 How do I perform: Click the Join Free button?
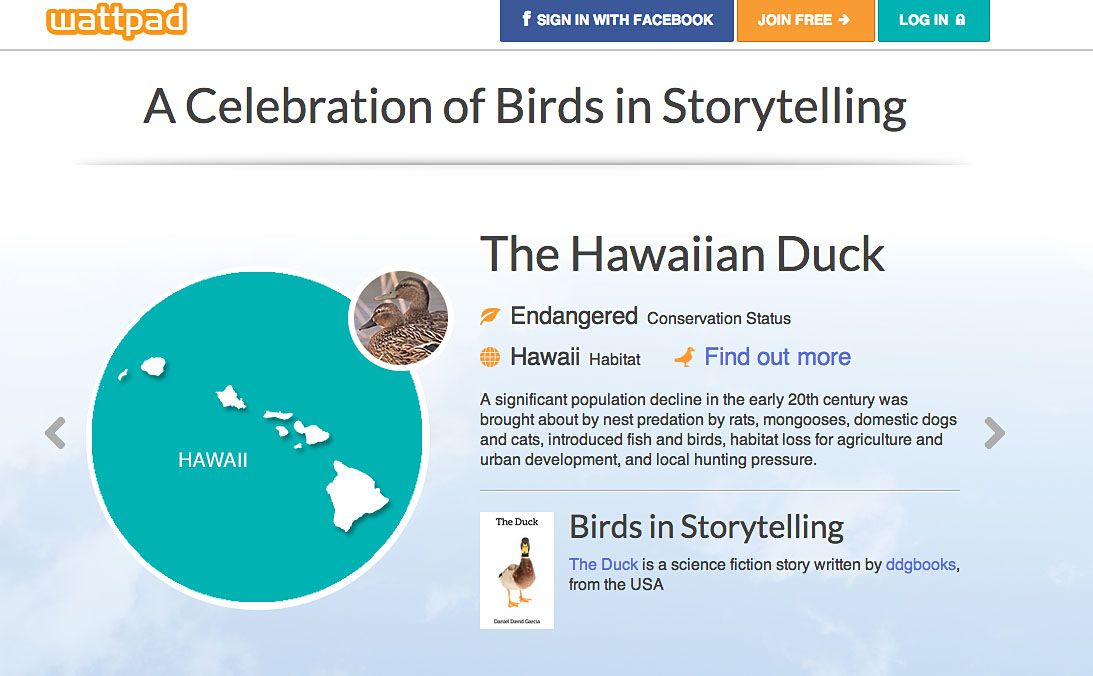805,20
